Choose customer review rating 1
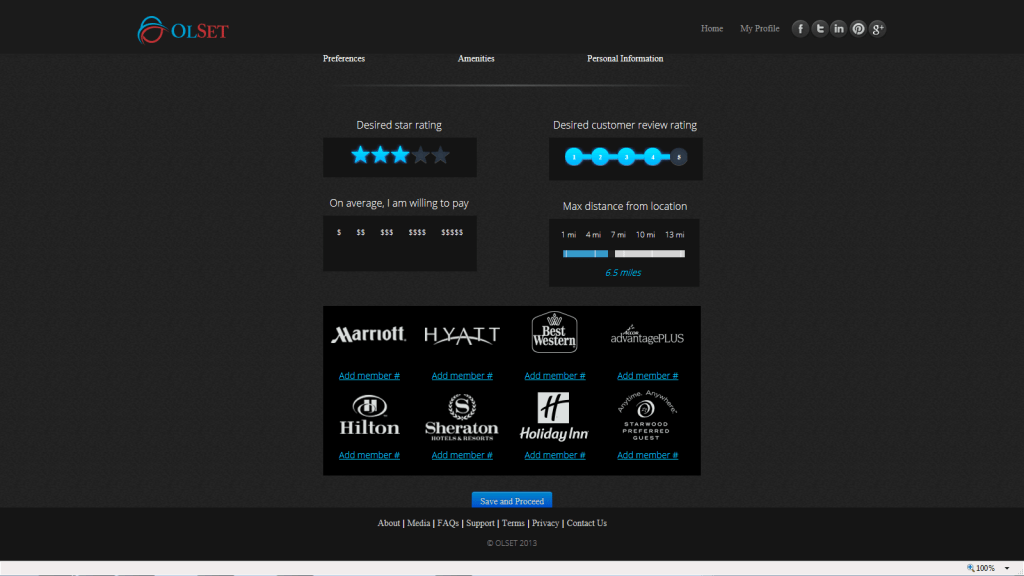The width and height of the screenshot is (1024, 576). [x=574, y=157]
